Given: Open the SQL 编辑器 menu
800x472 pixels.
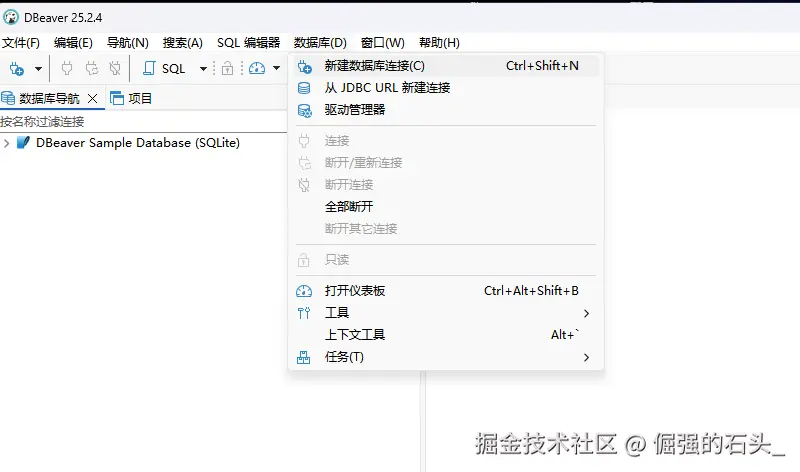Looking at the screenshot, I should [x=248, y=42].
